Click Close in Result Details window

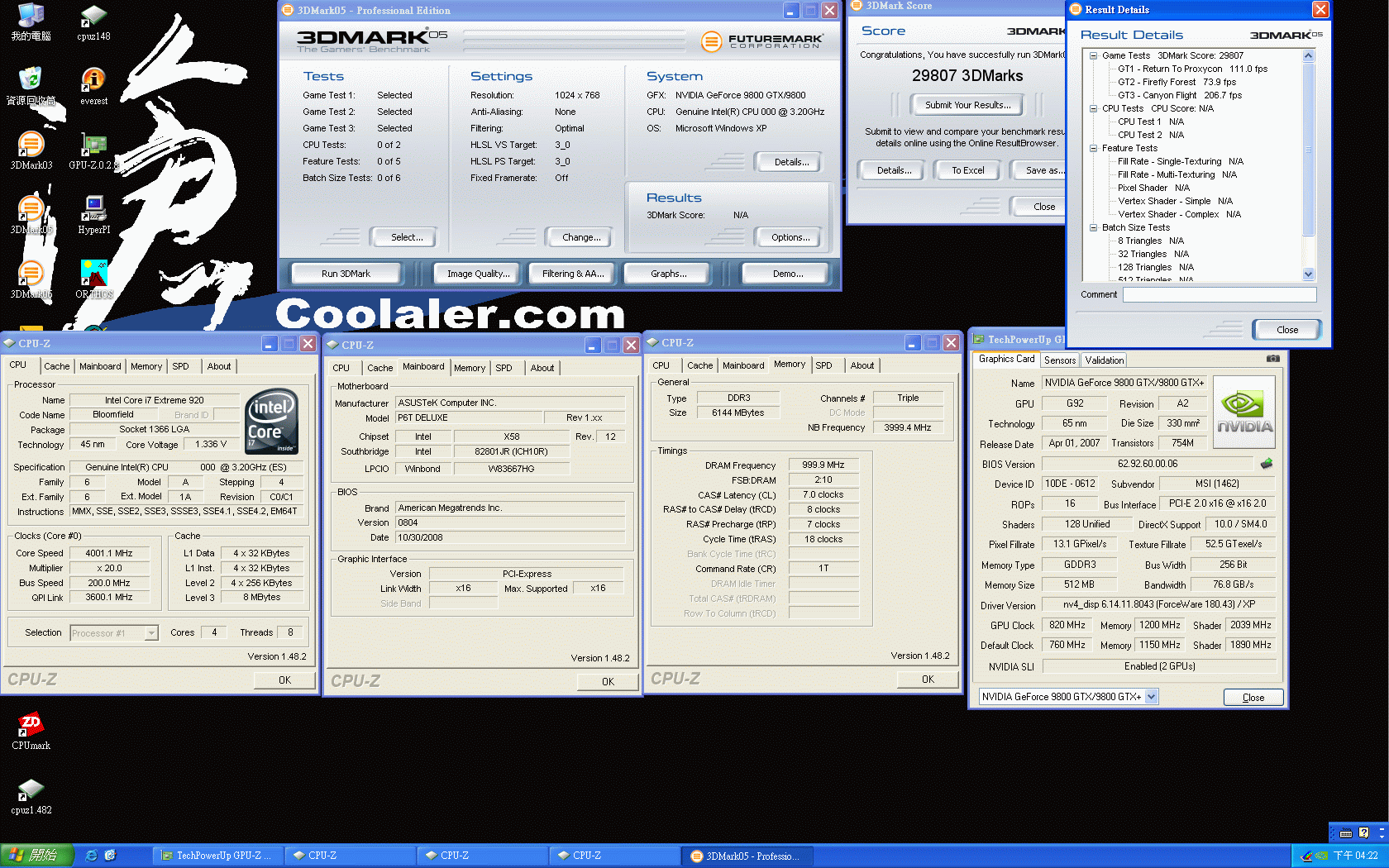1286,330
